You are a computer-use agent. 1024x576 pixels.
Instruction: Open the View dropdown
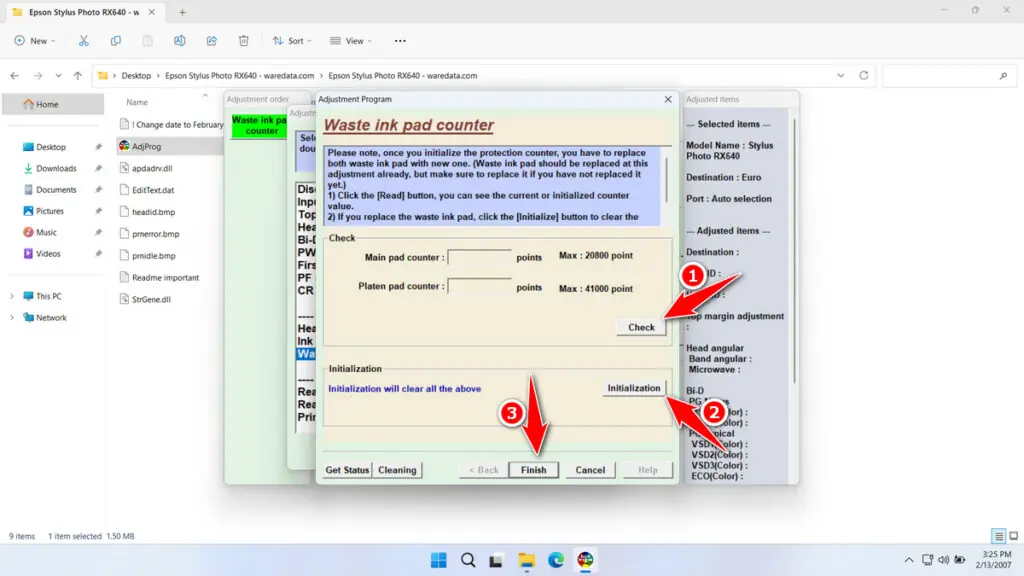tap(350, 40)
